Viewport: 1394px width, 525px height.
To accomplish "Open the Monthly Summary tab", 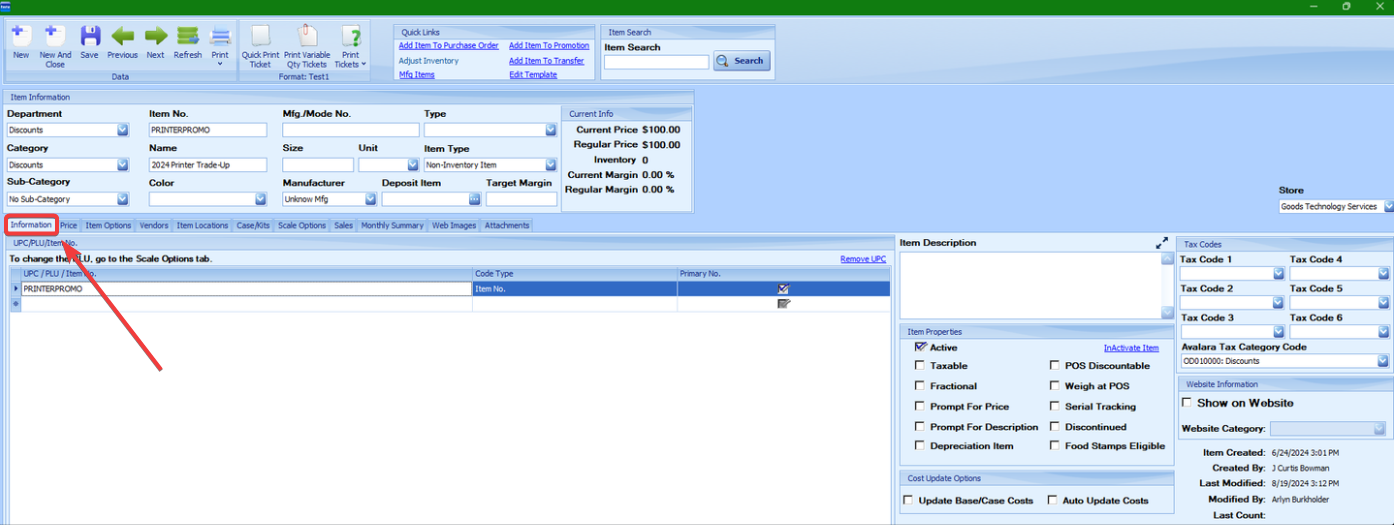I will tap(392, 226).
